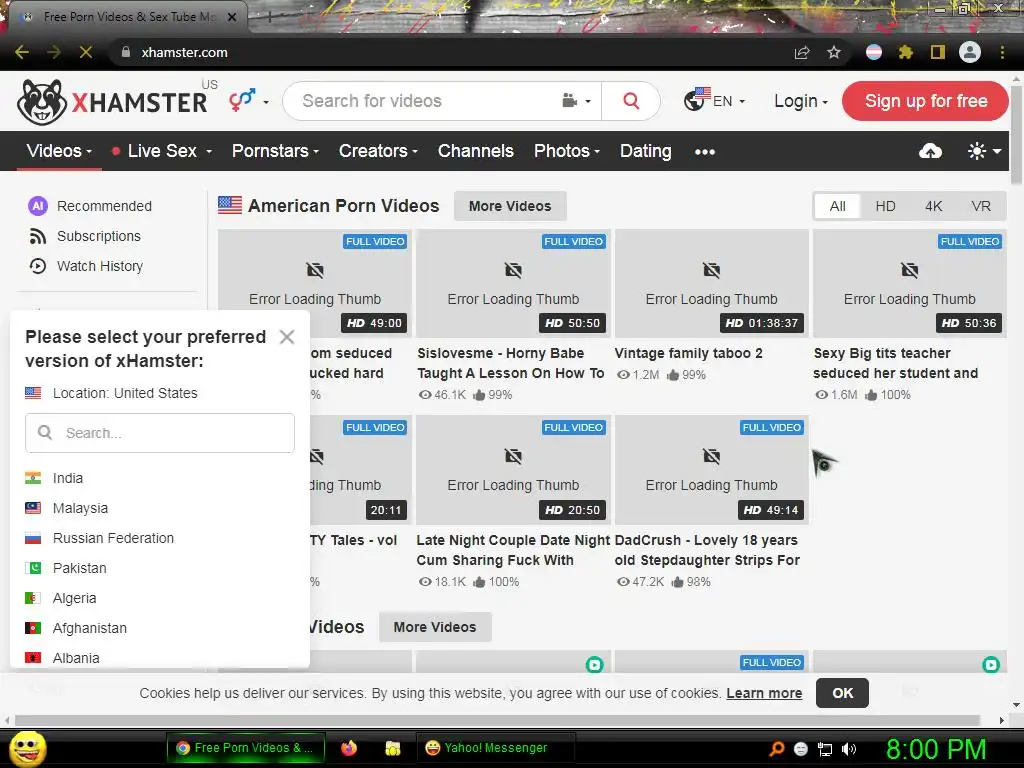Click the cloud upload icon
This screenshot has height=768, width=1024.
coord(930,152)
